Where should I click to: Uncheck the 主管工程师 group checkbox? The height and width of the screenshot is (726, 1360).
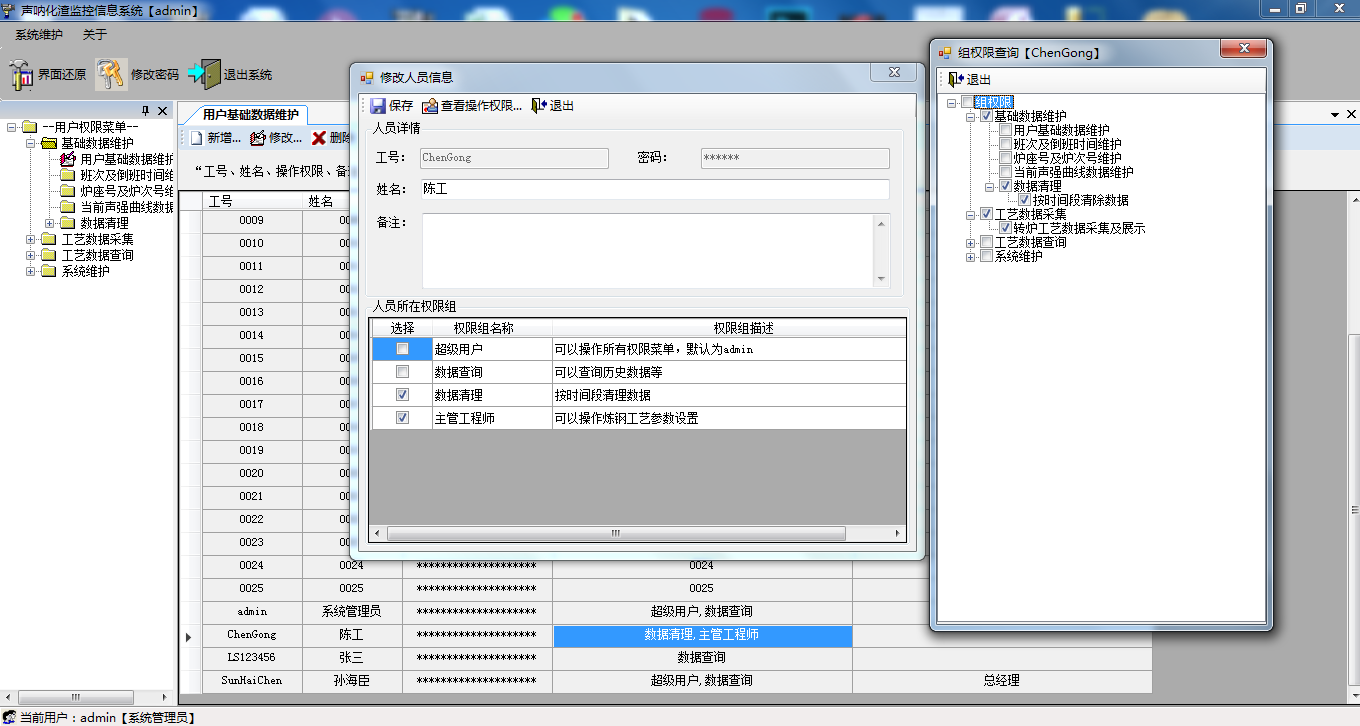(x=402, y=418)
